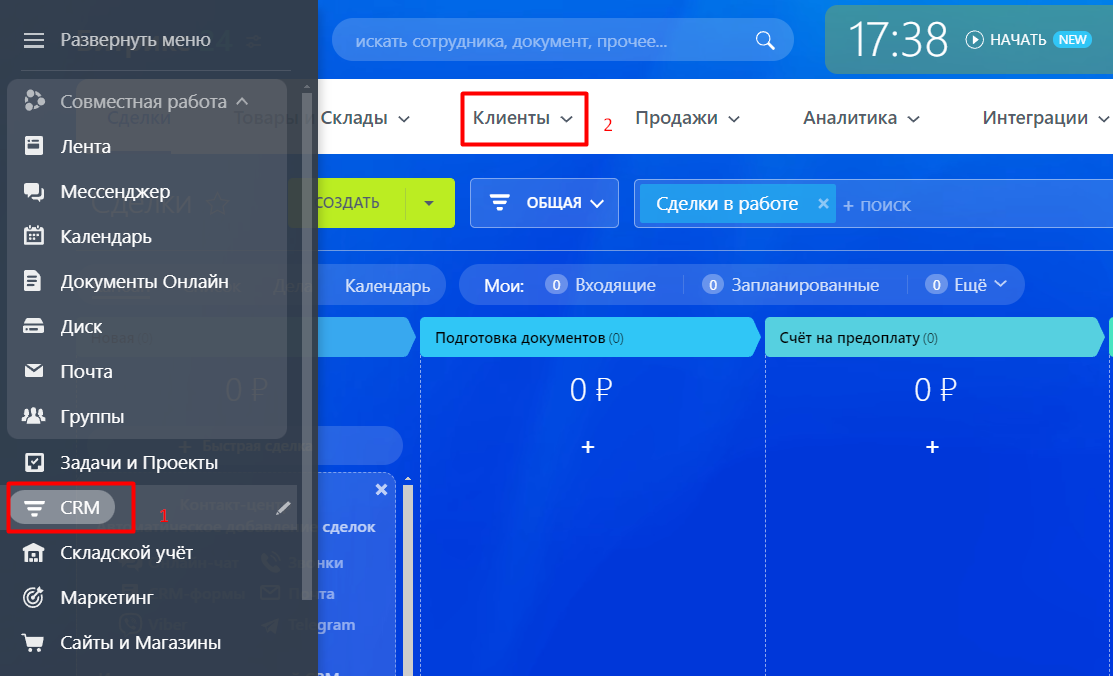Open the 'Клиенты' dropdown menu
The image size is (1113, 676).
522,118
